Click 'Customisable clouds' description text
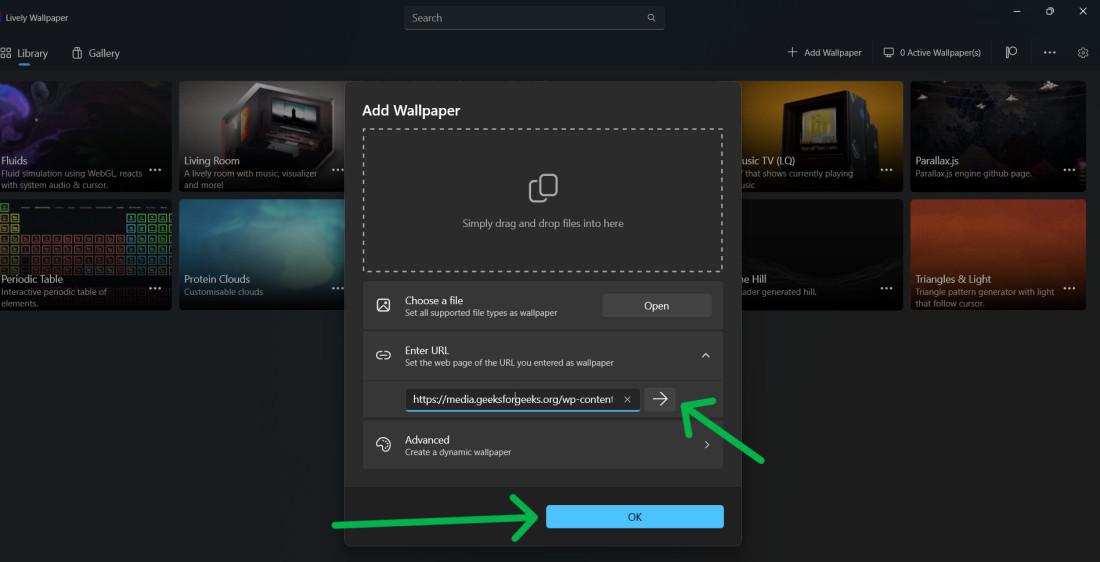 [224, 292]
